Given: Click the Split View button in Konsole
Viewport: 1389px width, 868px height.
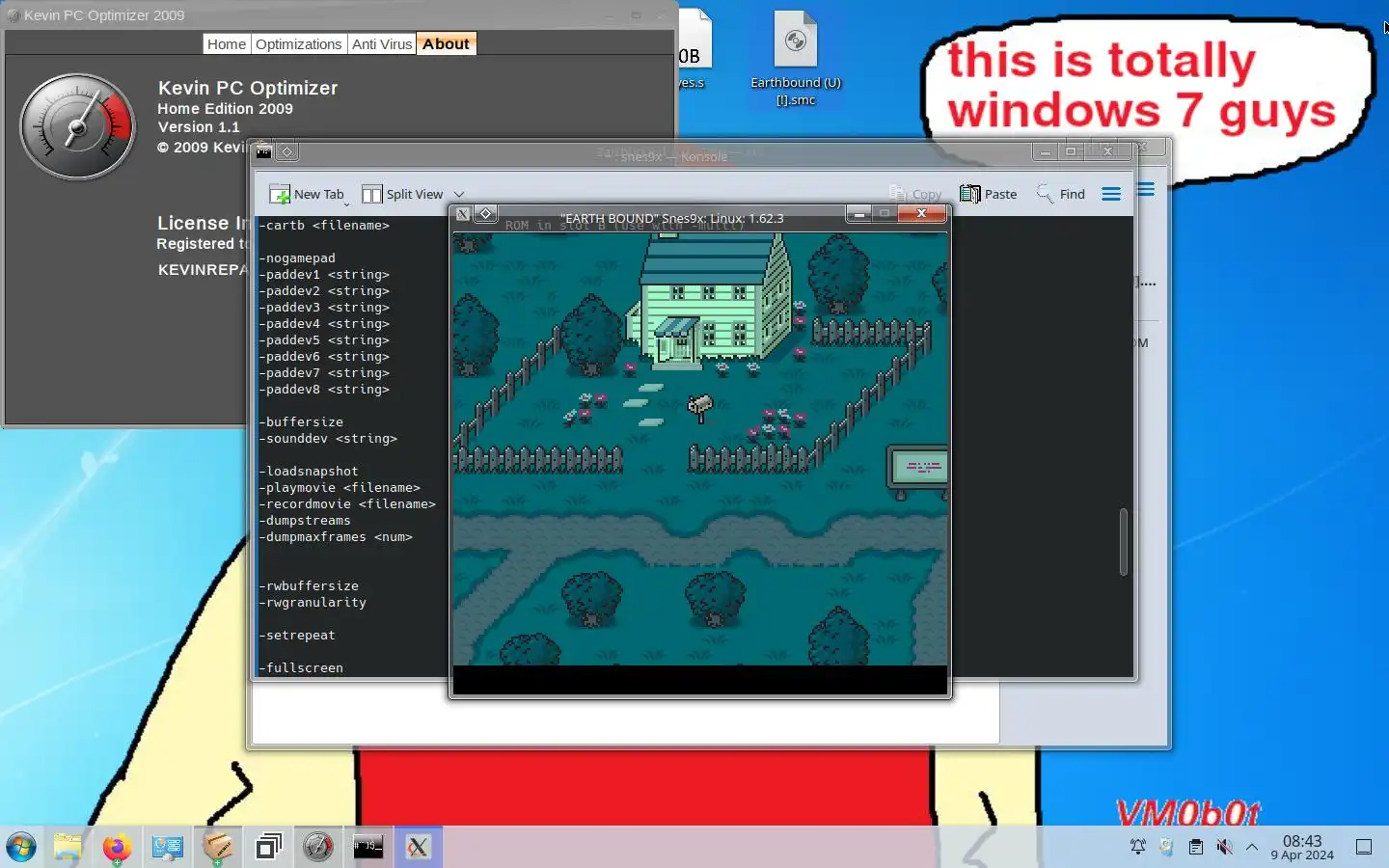Looking at the screenshot, I should click(x=402, y=194).
